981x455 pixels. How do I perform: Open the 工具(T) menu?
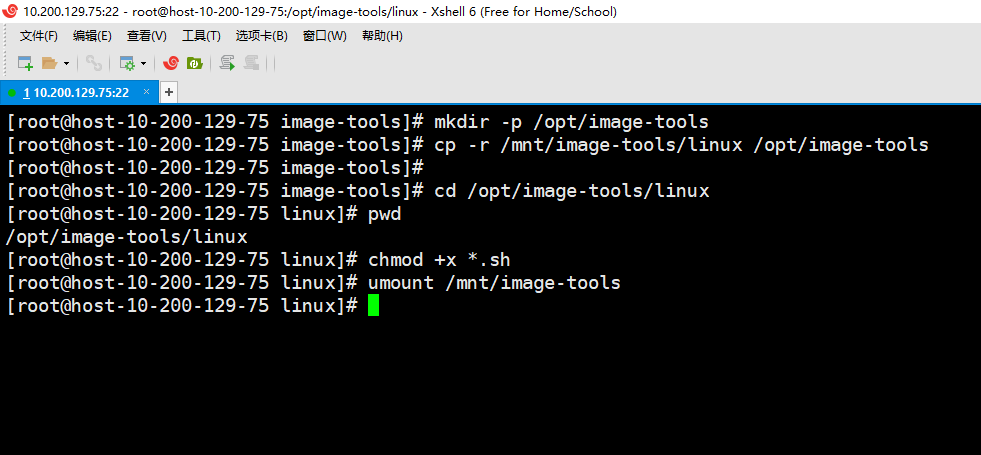201,36
